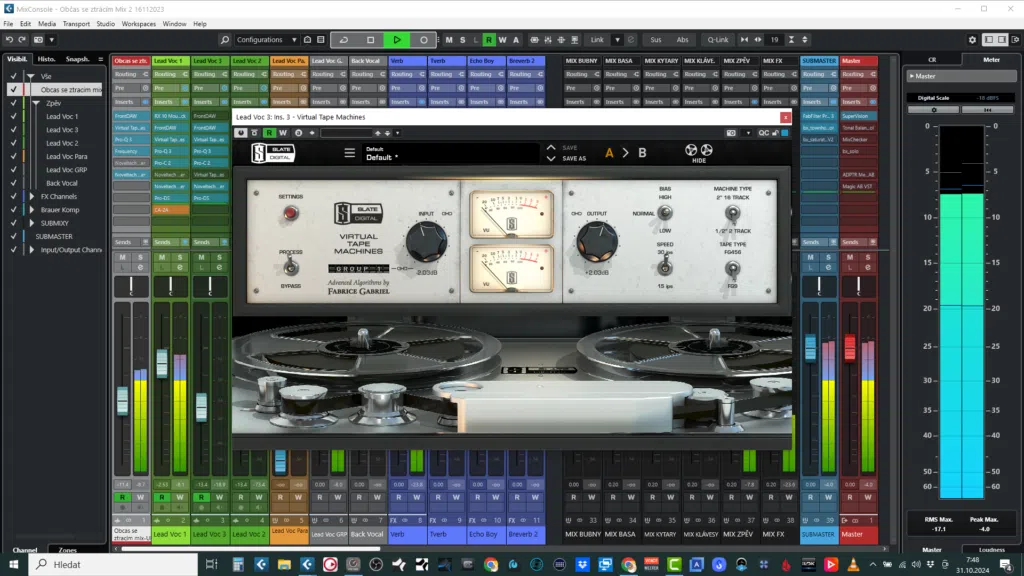The width and height of the screenshot is (1024, 576).
Task: Click the Stop button in transport bar
Action: tap(370, 40)
